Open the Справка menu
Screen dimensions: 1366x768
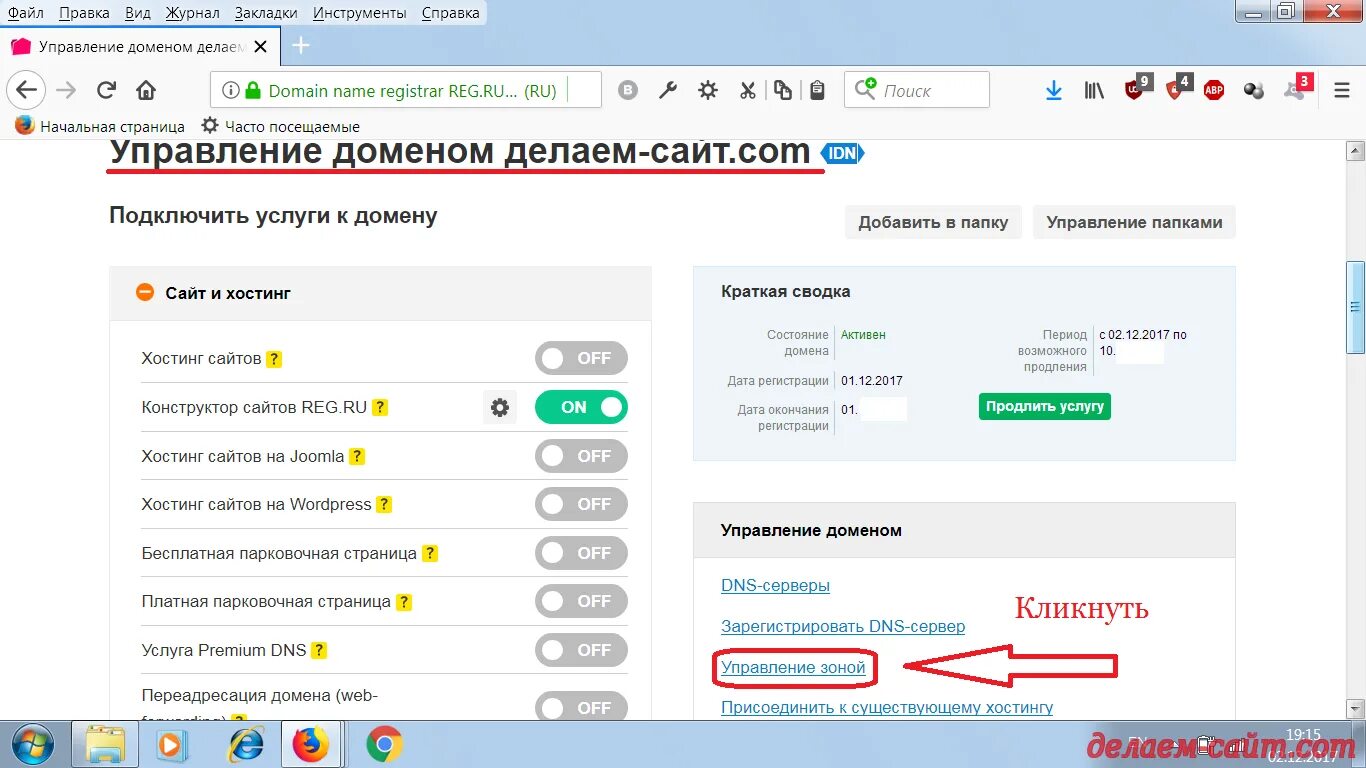(450, 13)
